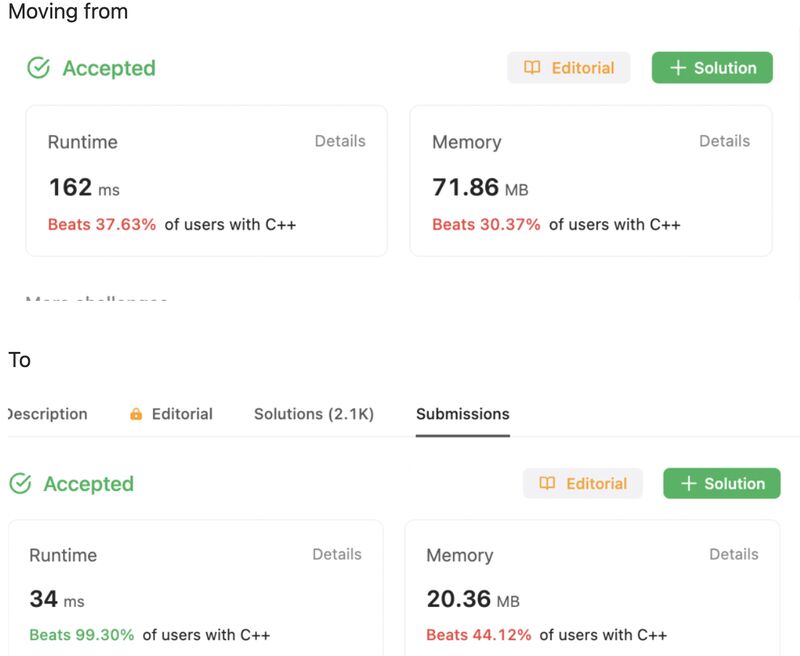
Task: Click the top Accepted status text
Action: [x=109, y=68]
